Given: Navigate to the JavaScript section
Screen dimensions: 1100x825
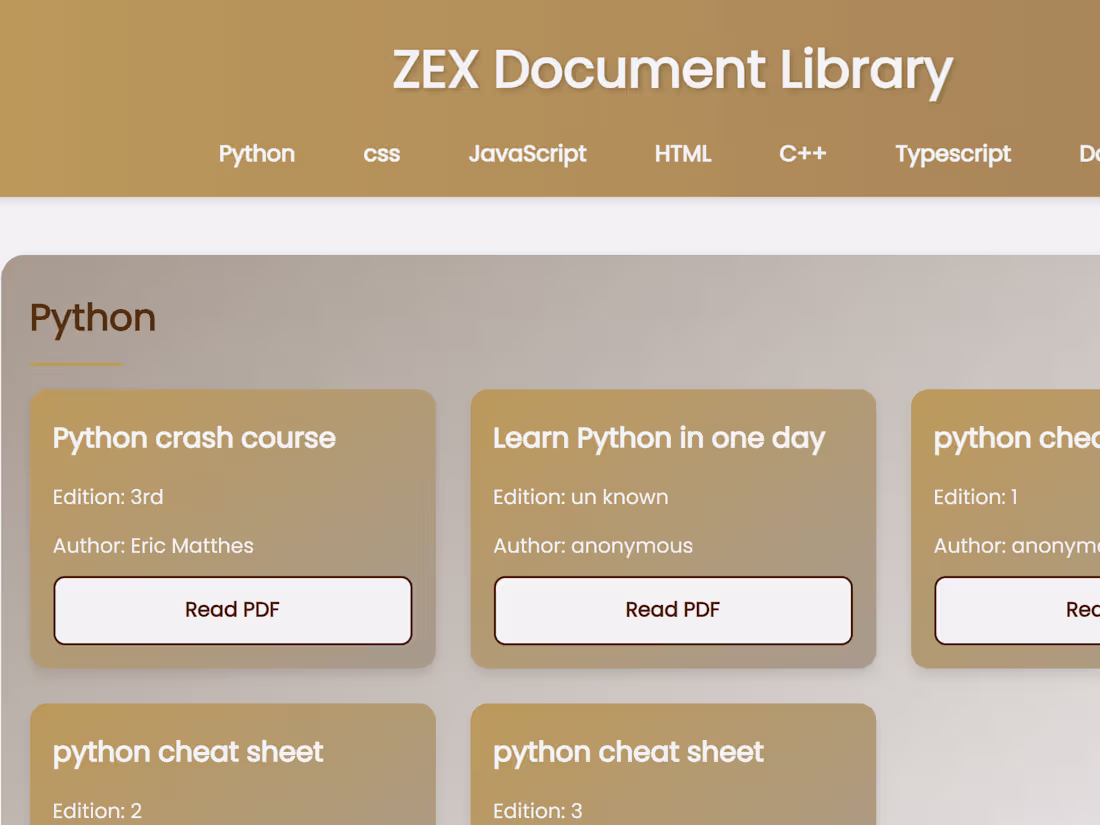Looking at the screenshot, I should (x=527, y=154).
